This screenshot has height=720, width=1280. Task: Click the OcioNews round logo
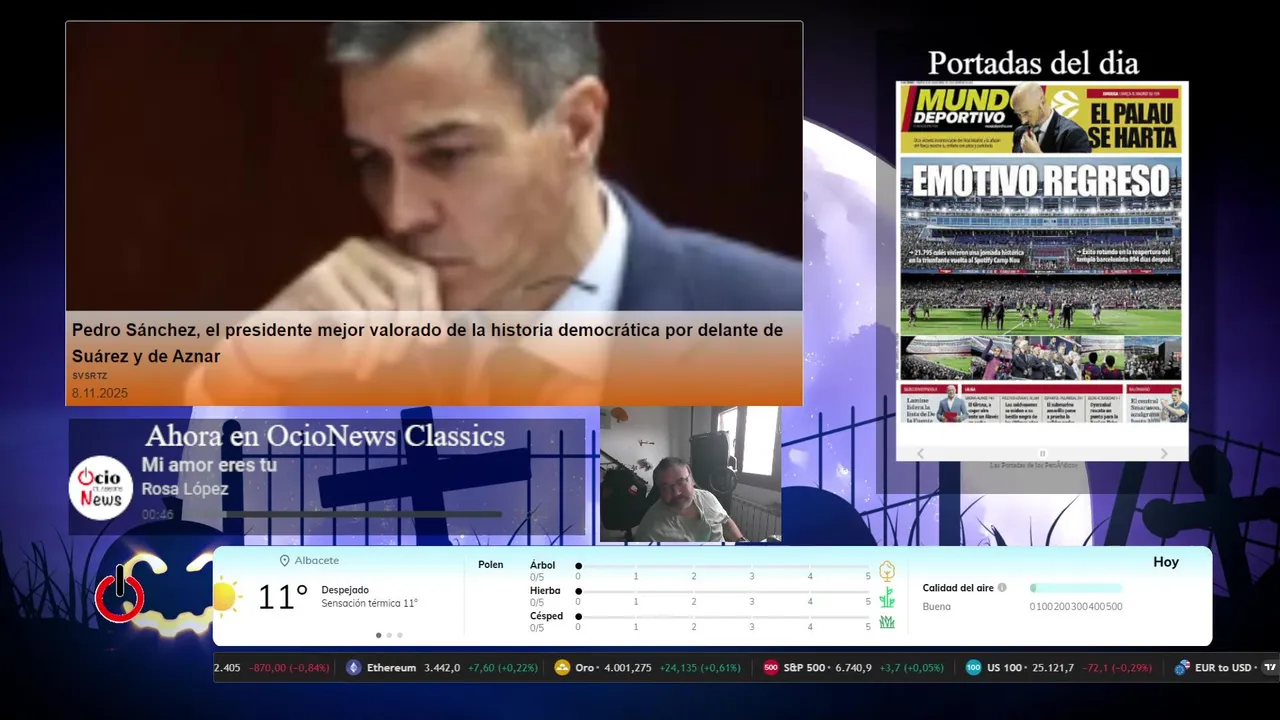pyautogui.click(x=101, y=487)
